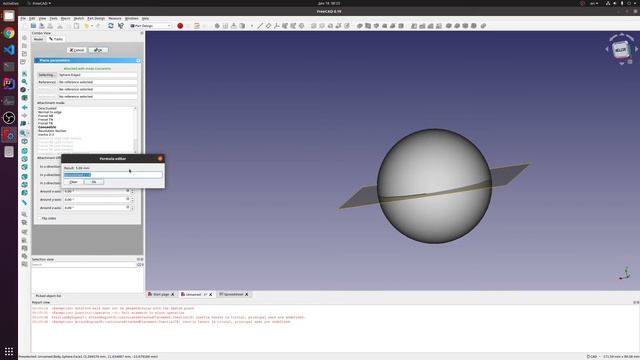640x360 pixels.
Task: Click OK button in Tasks panel
Action: click(98, 50)
